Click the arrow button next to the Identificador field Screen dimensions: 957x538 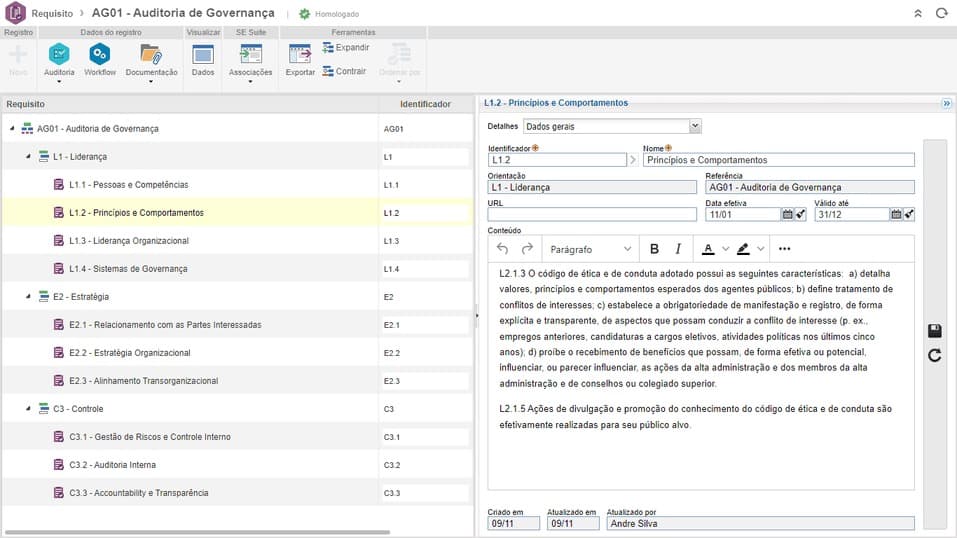click(633, 160)
